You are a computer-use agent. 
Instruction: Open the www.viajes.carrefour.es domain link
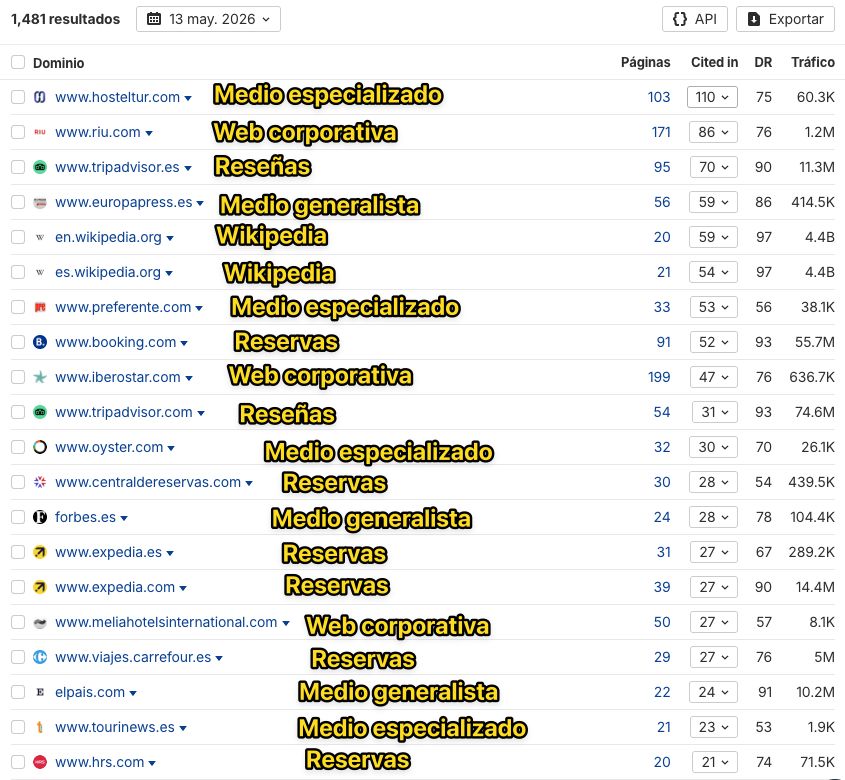coord(133,657)
